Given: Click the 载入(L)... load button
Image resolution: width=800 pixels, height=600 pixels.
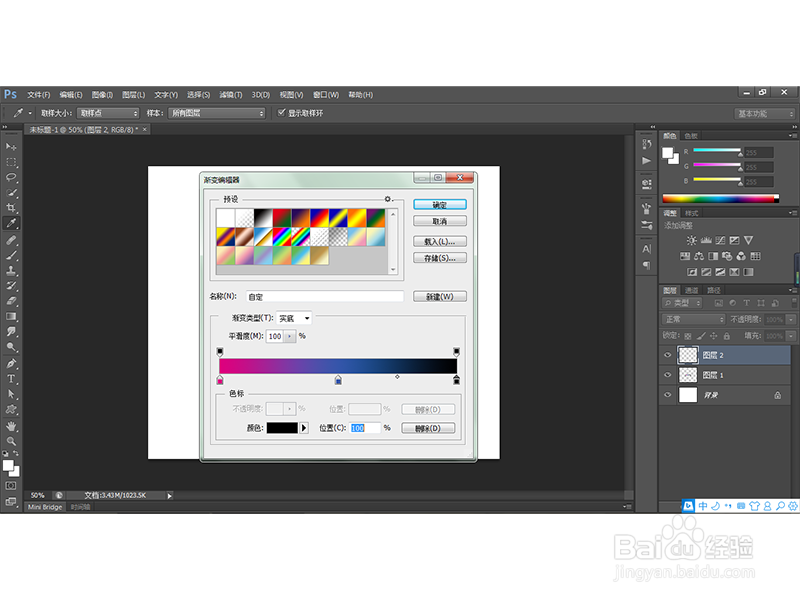Looking at the screenshot, I should (x=440, y=241).
